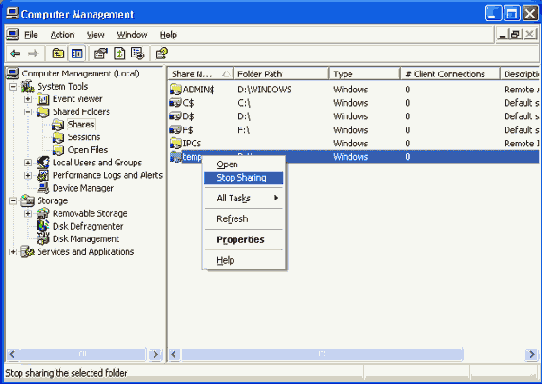
Task: Click the ADMIN$ share icon
Action: (x=176, y=89)
